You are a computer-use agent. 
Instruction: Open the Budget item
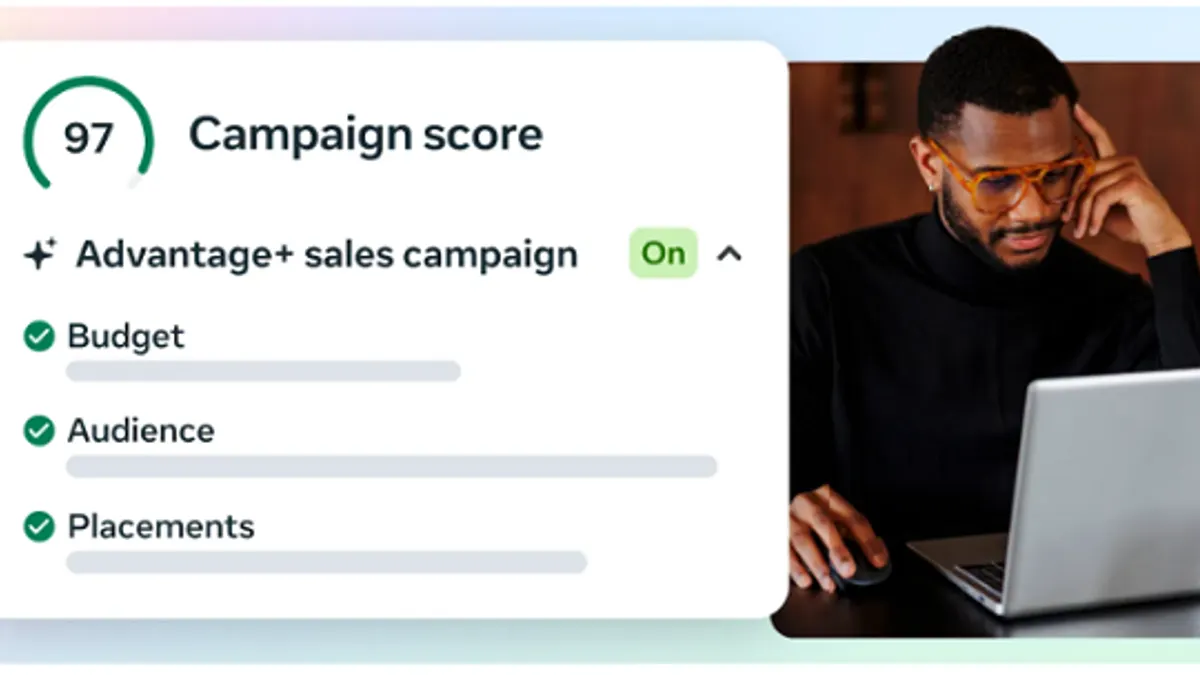pos(126,337)
